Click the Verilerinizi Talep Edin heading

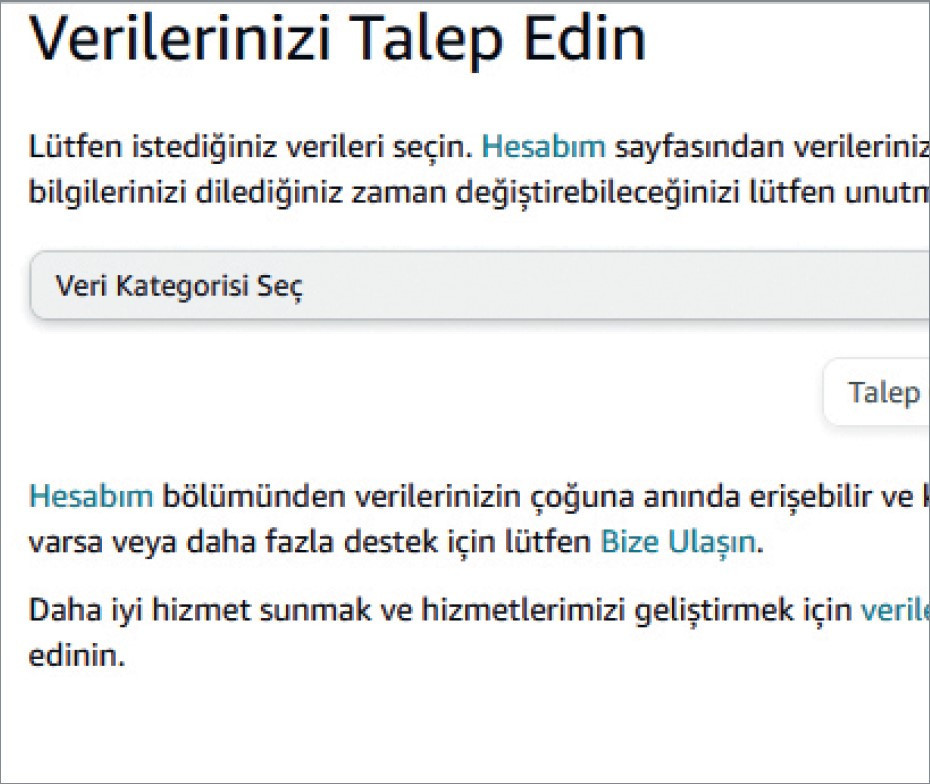(x=337, y=39)
